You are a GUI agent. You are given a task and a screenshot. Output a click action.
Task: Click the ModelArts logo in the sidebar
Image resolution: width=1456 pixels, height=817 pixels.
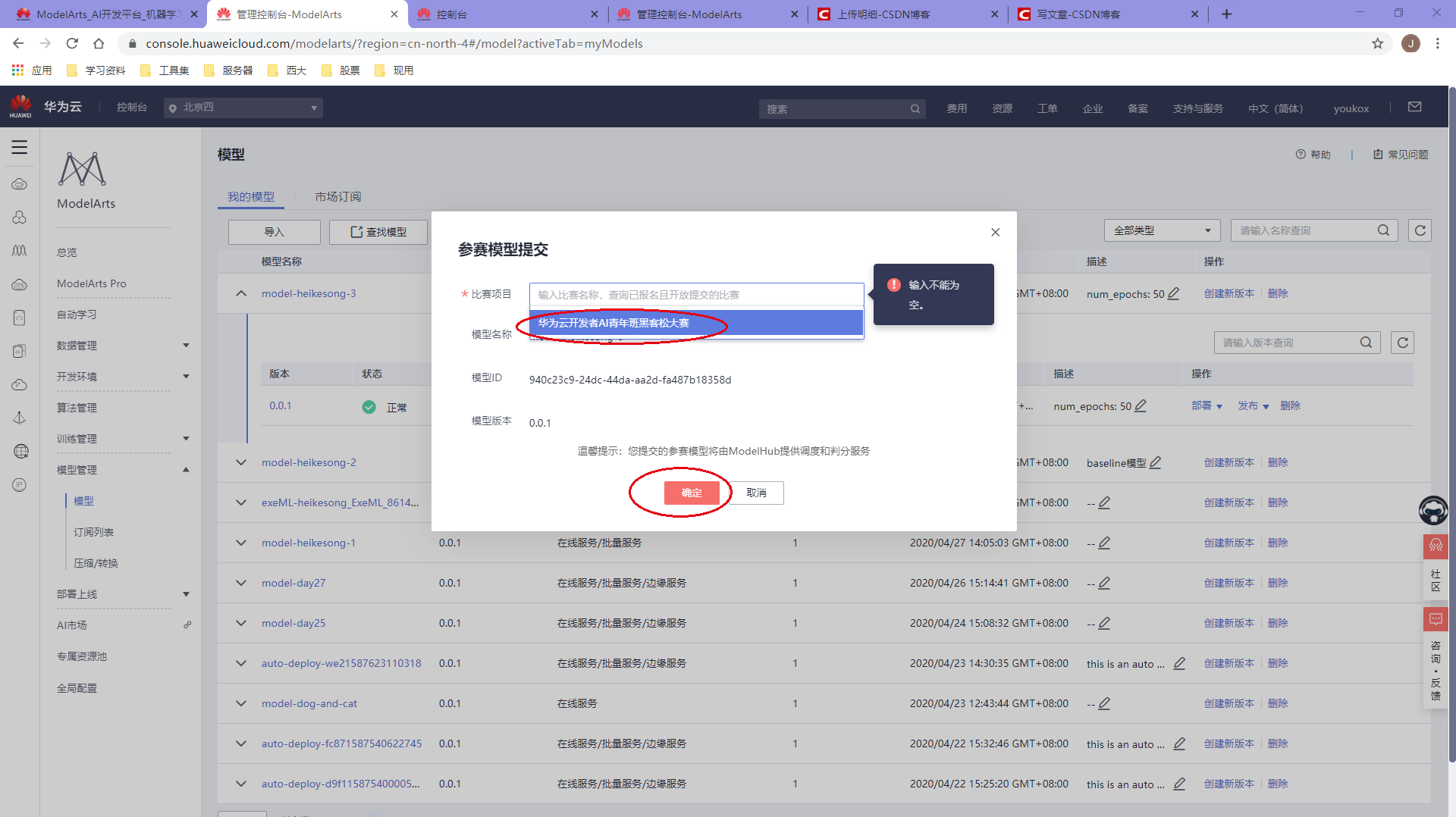(x=82, y=169)
